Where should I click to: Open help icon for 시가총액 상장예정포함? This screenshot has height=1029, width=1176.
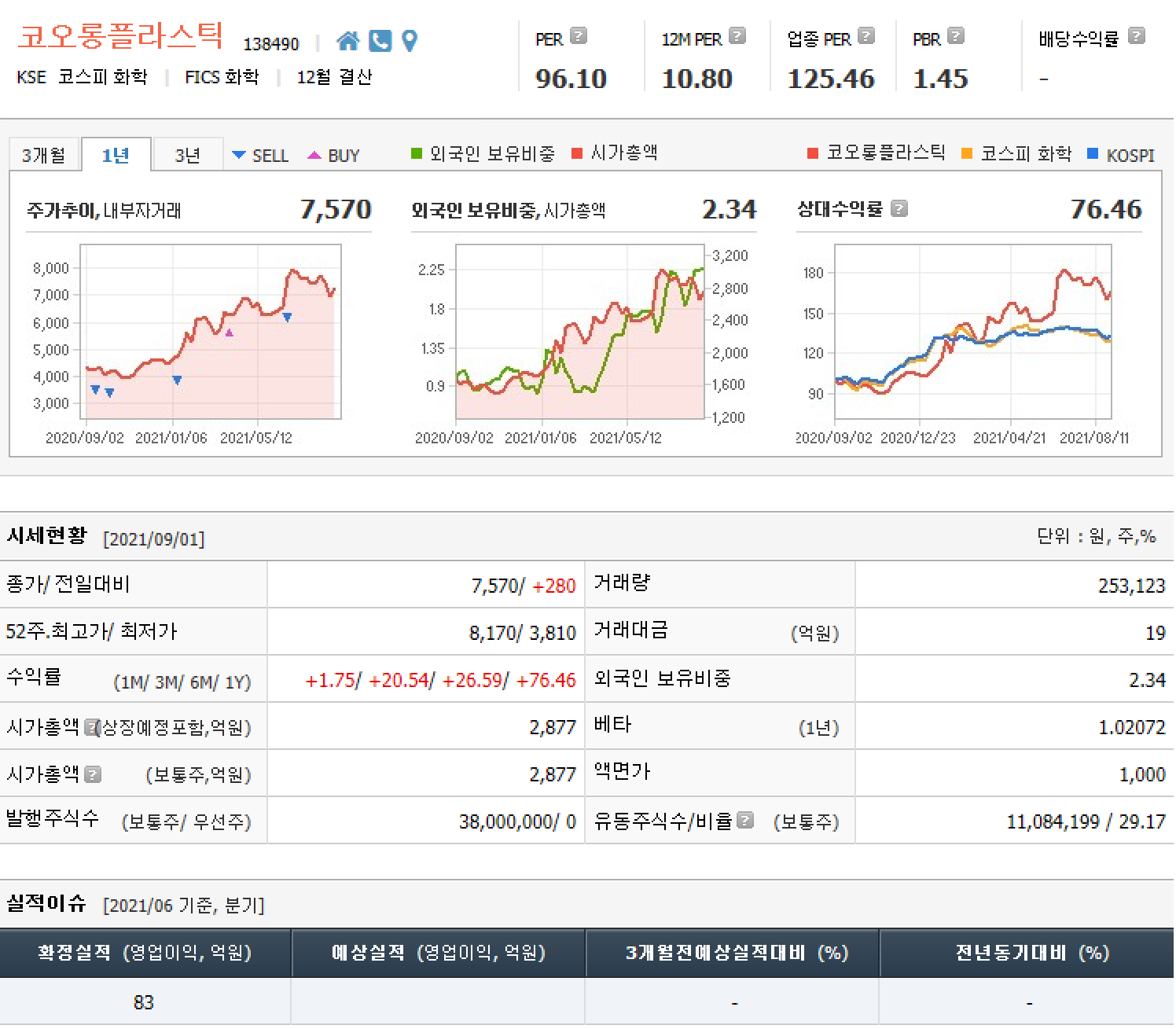pos(92,726)
